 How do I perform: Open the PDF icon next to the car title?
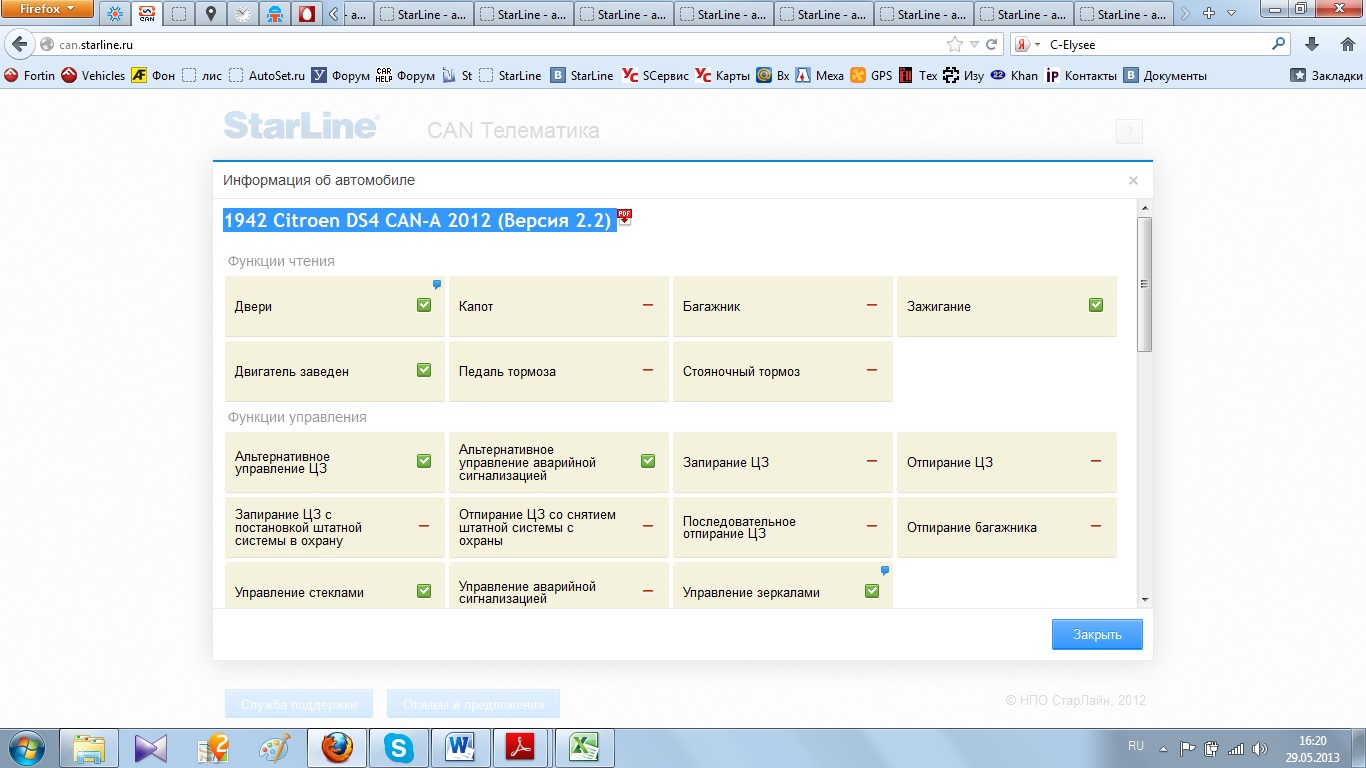tap(625, 217)
